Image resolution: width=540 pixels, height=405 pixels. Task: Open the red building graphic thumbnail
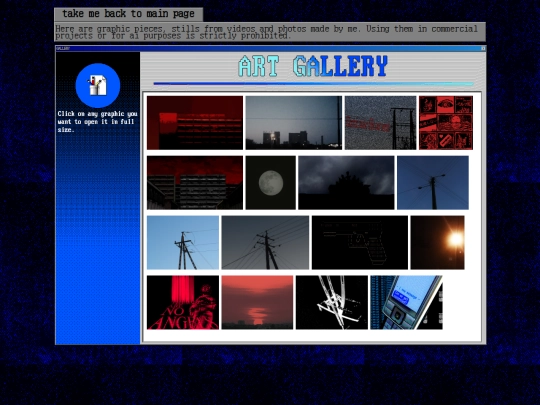[195, 123]
